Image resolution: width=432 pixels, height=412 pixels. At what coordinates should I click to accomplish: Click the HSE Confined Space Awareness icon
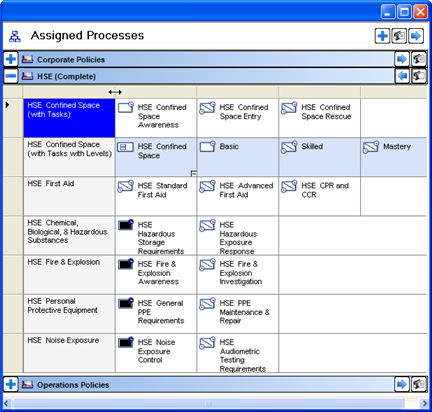point(126,107)
